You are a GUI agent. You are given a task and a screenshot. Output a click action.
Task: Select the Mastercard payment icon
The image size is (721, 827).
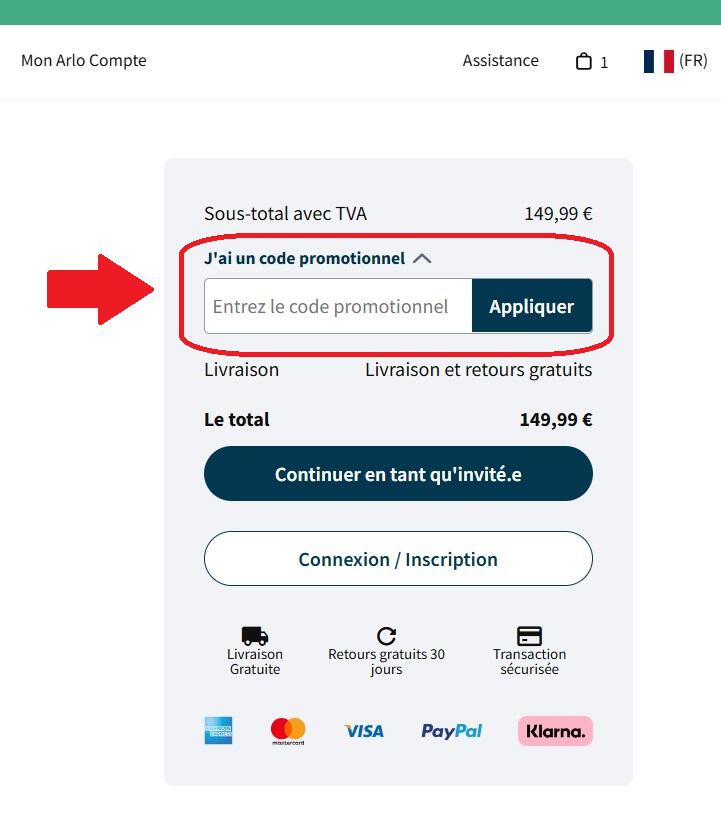click(287, 730)
